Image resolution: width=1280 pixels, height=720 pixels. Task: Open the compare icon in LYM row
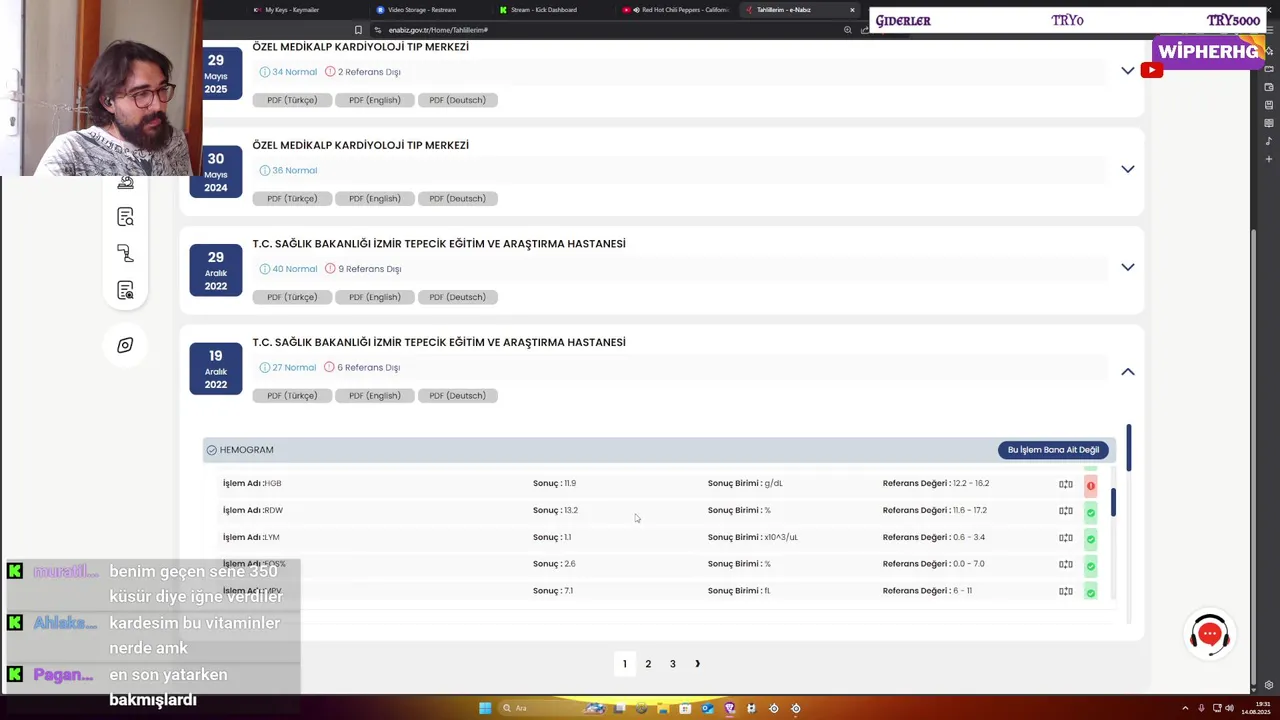click(x=1066, y=538)
